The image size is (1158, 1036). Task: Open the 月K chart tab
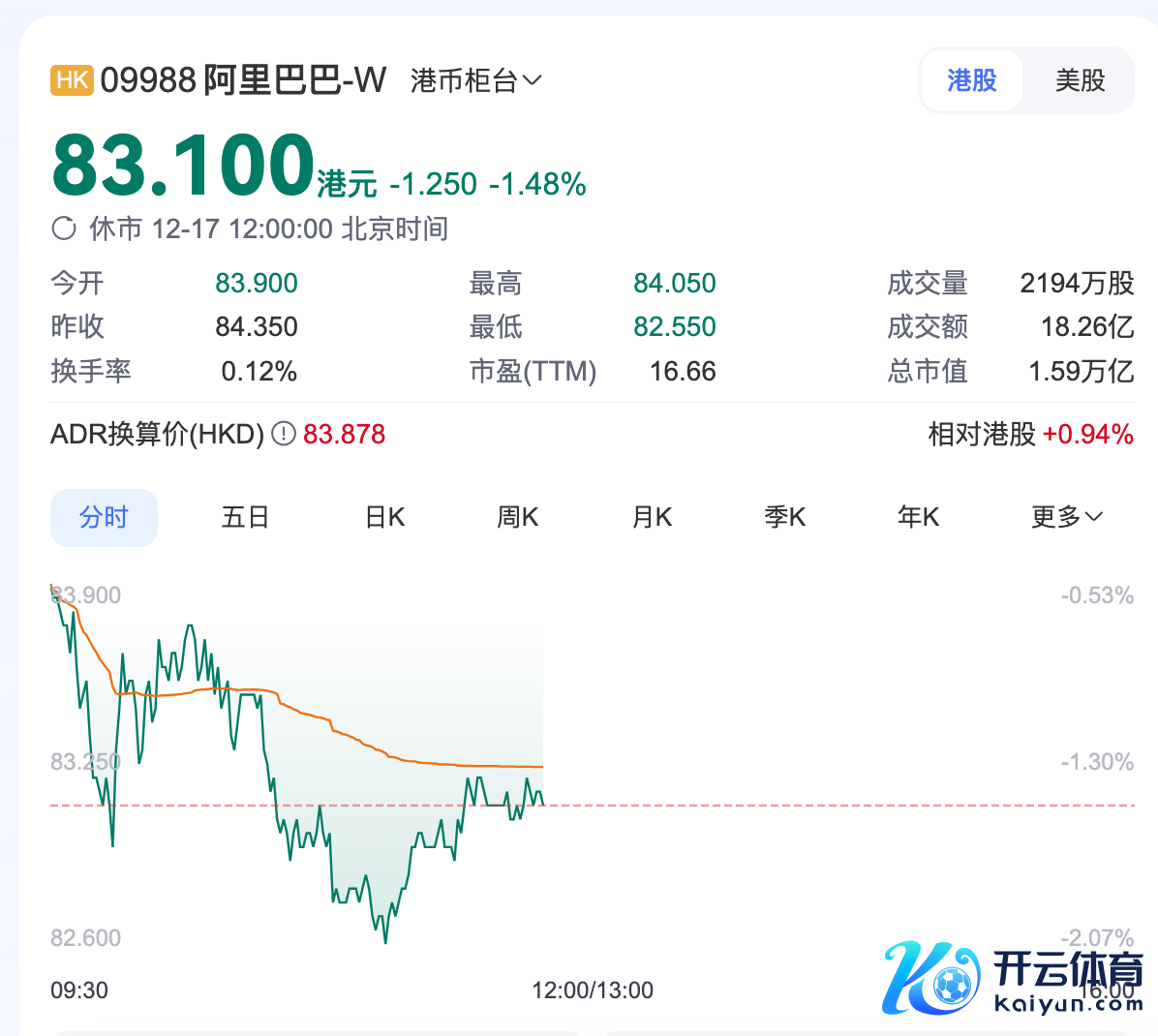(652, 517)
